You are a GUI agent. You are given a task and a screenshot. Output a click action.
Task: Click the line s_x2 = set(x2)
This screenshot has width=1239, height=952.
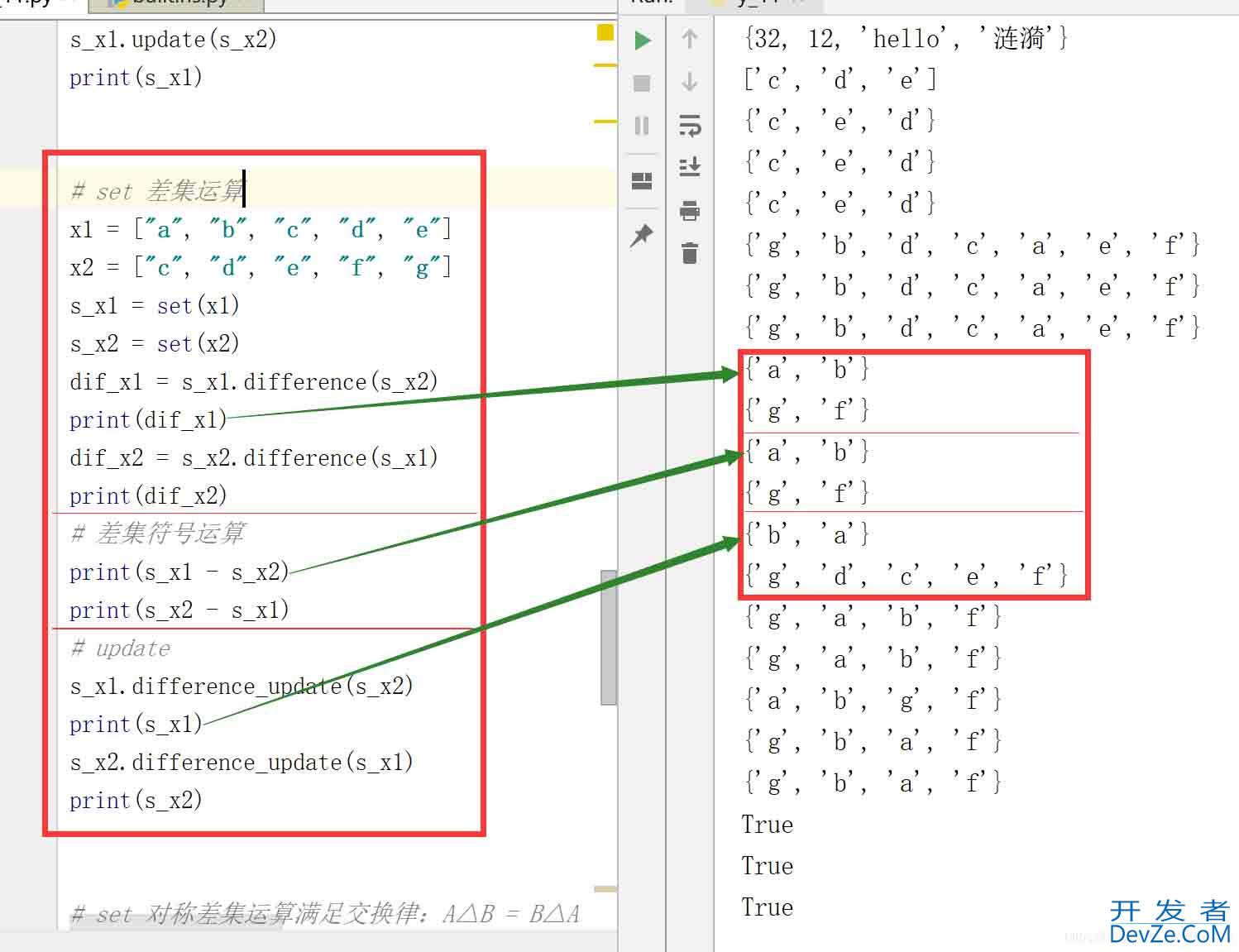tap(155, 344)
